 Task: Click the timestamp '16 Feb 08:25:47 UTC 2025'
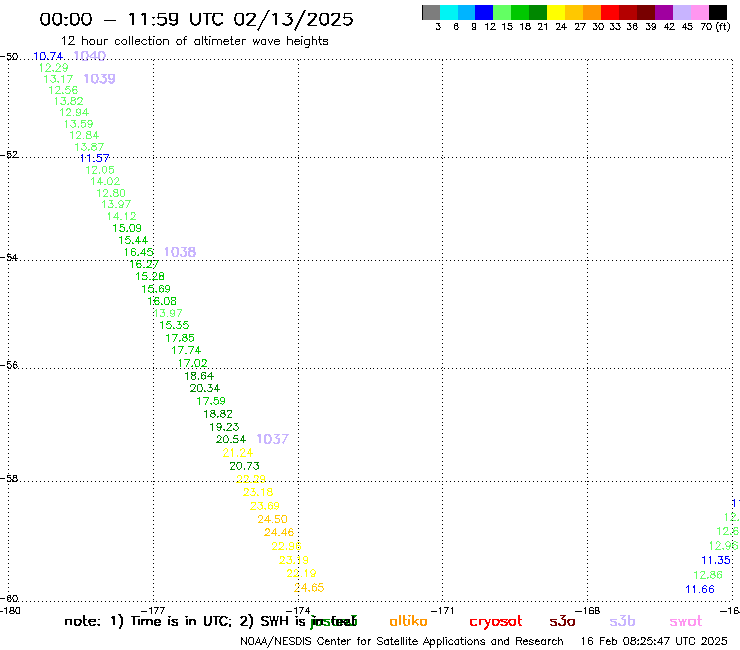654,641
